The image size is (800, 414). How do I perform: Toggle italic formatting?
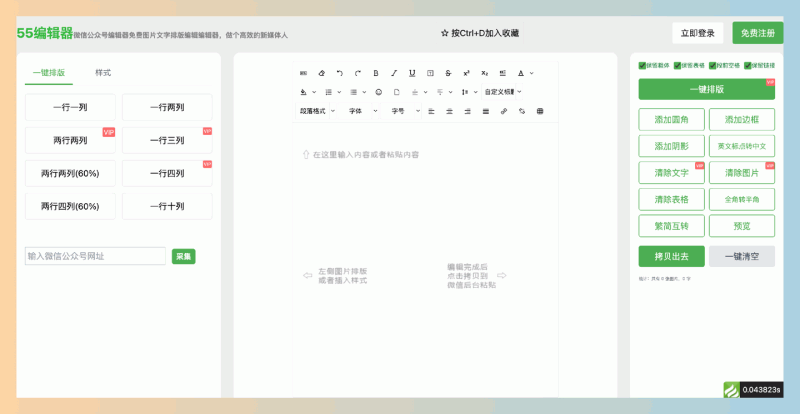pos(394,74)
